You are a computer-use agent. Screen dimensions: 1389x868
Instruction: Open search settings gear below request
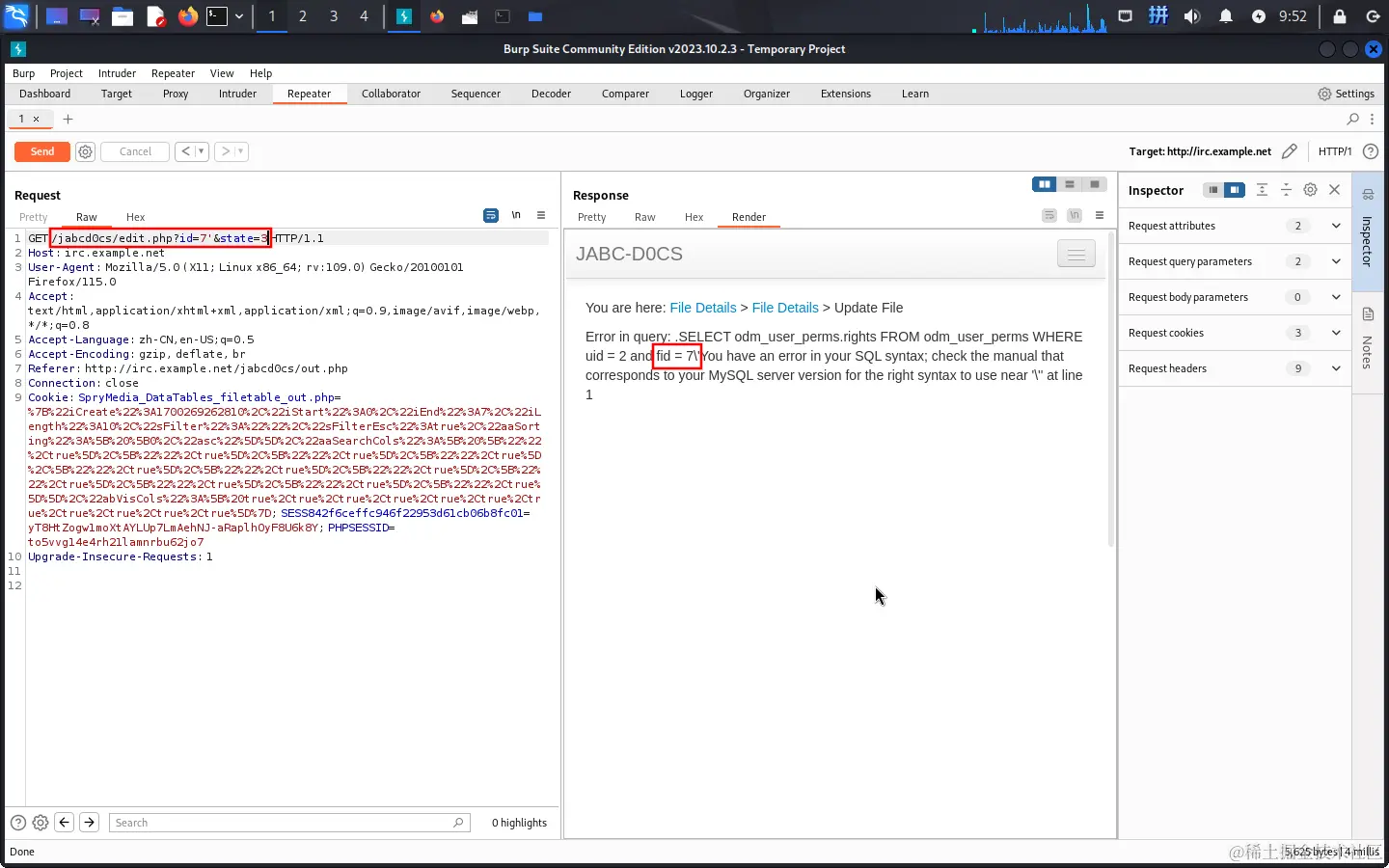[41, 823]
